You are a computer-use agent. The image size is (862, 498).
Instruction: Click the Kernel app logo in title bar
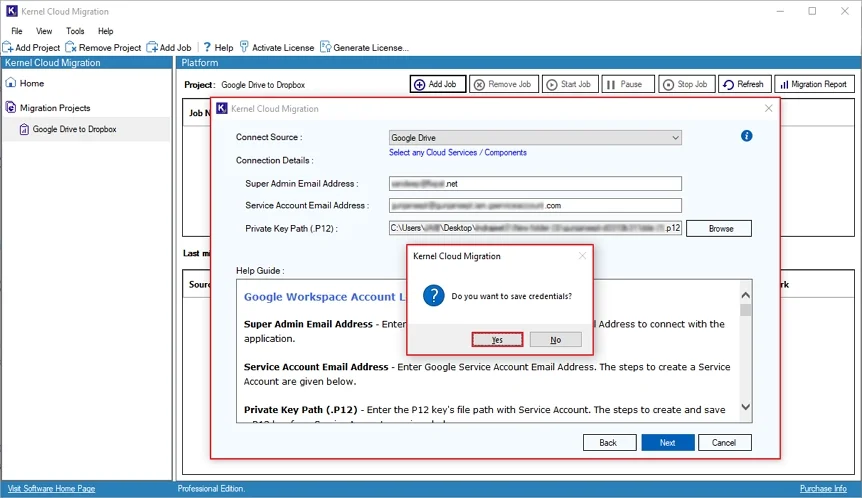click(12, 11)
